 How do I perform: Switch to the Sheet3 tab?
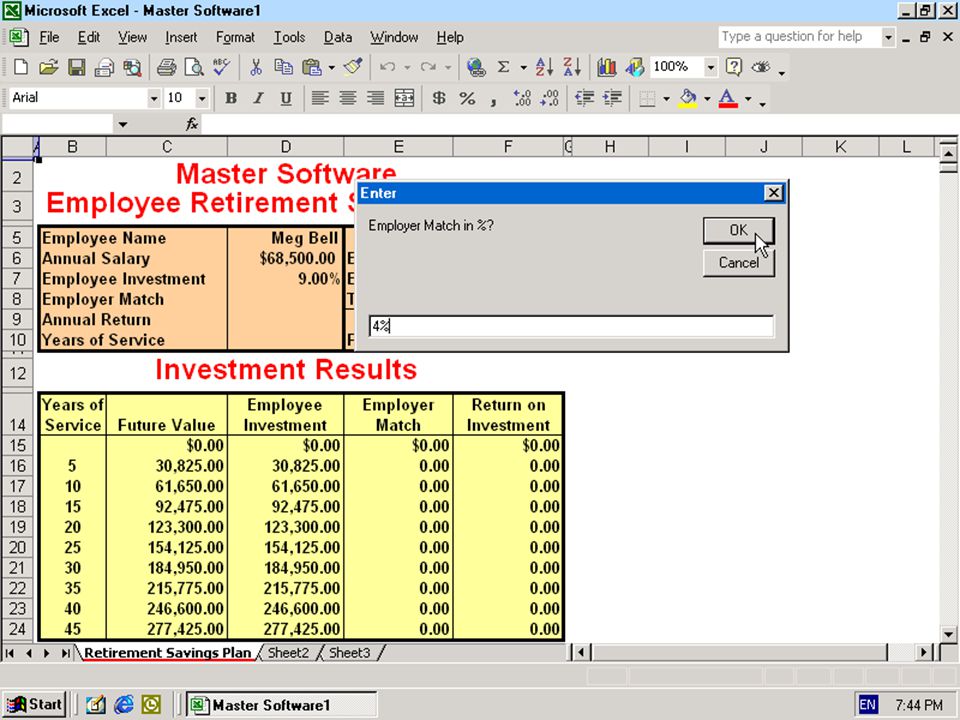[350, 653]
